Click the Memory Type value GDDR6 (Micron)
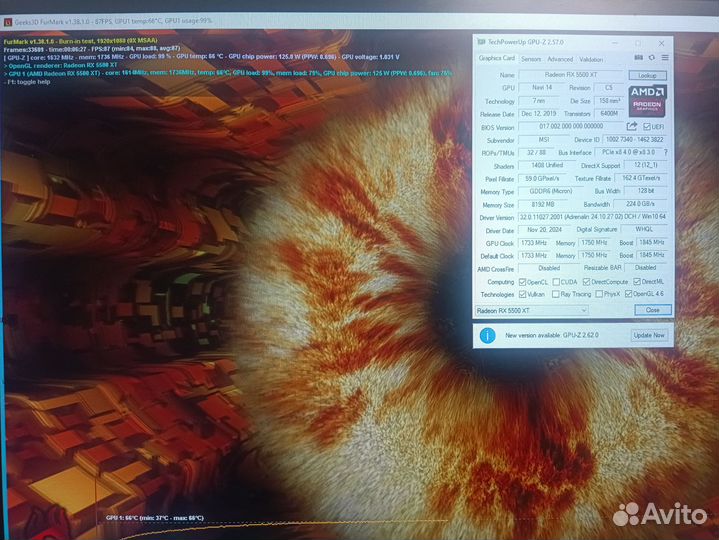The height and width of the screenshot is (540, 719). pyautogui.click(x=551, y=191)
